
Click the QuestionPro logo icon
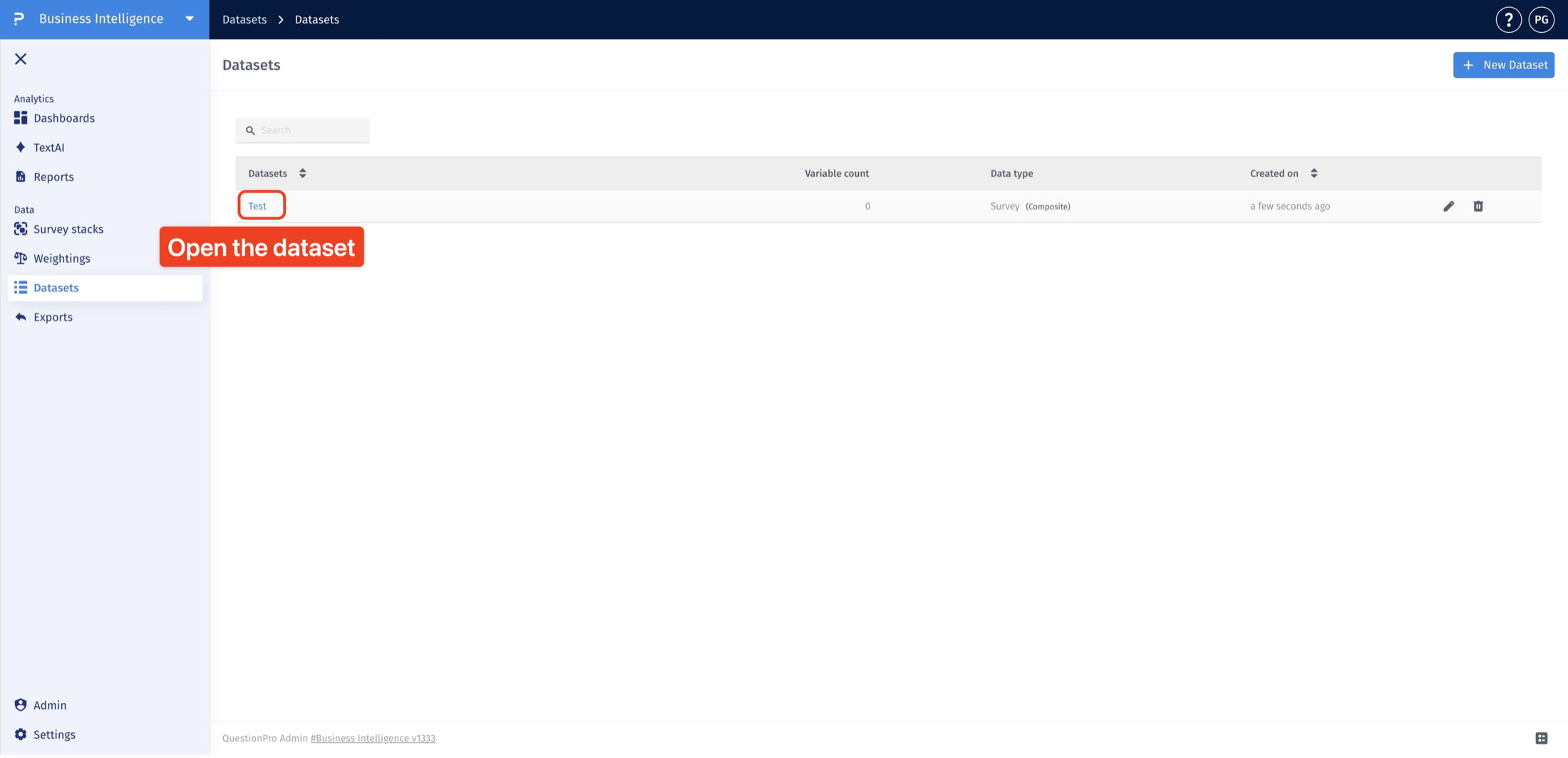tap(19, 19)
